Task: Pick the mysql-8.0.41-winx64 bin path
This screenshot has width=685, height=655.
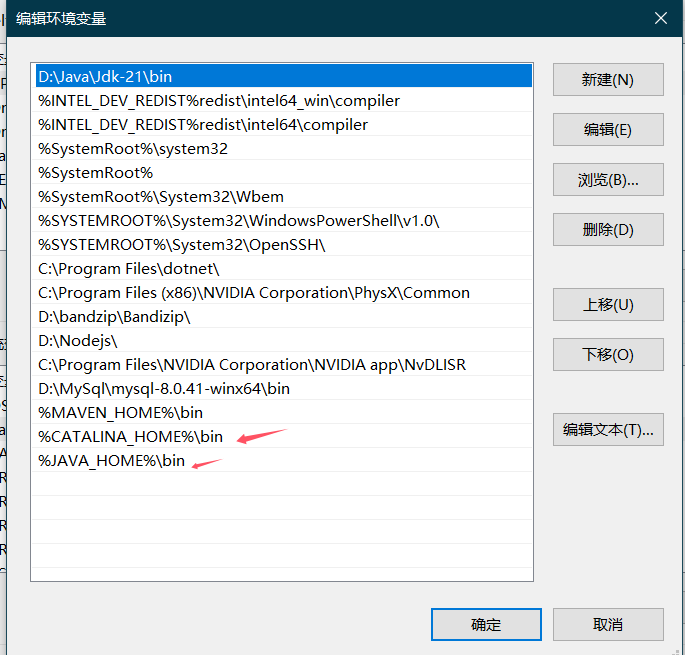Action: [x=164, y=388]
